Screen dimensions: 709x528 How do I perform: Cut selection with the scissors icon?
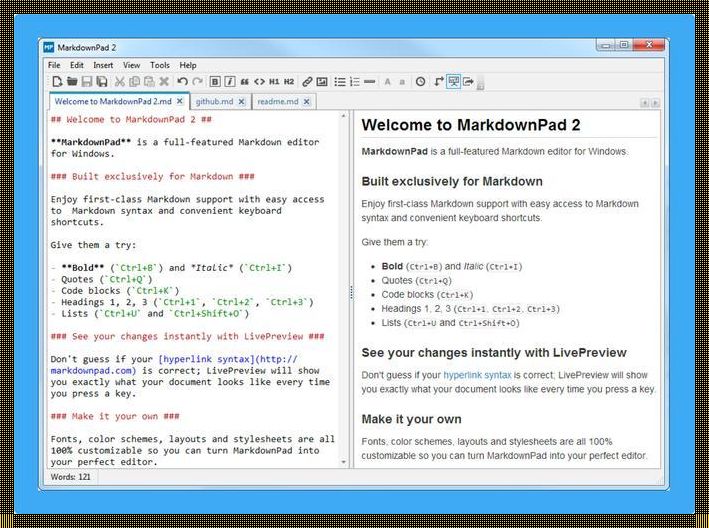pos(119,82)
